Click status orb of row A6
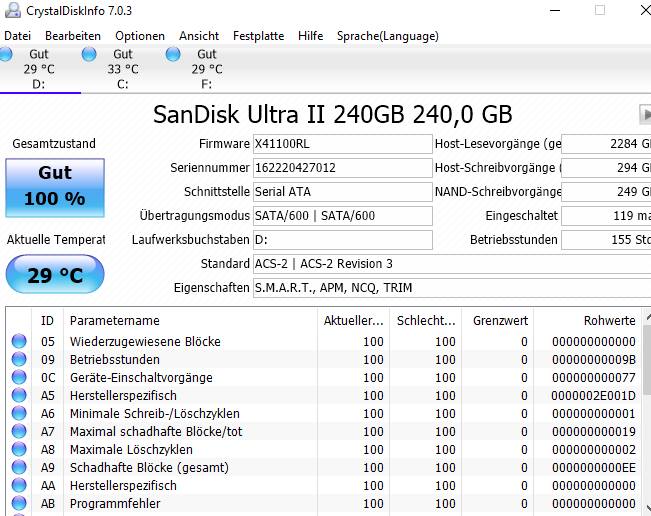 point(19,413)
